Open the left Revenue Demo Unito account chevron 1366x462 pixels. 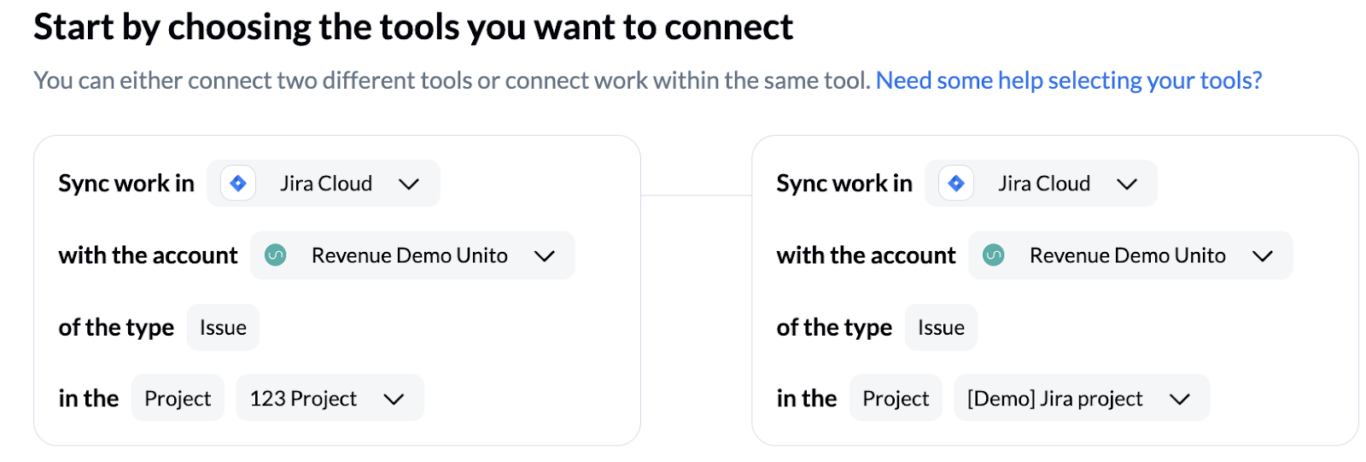click(x=544, y=256)
